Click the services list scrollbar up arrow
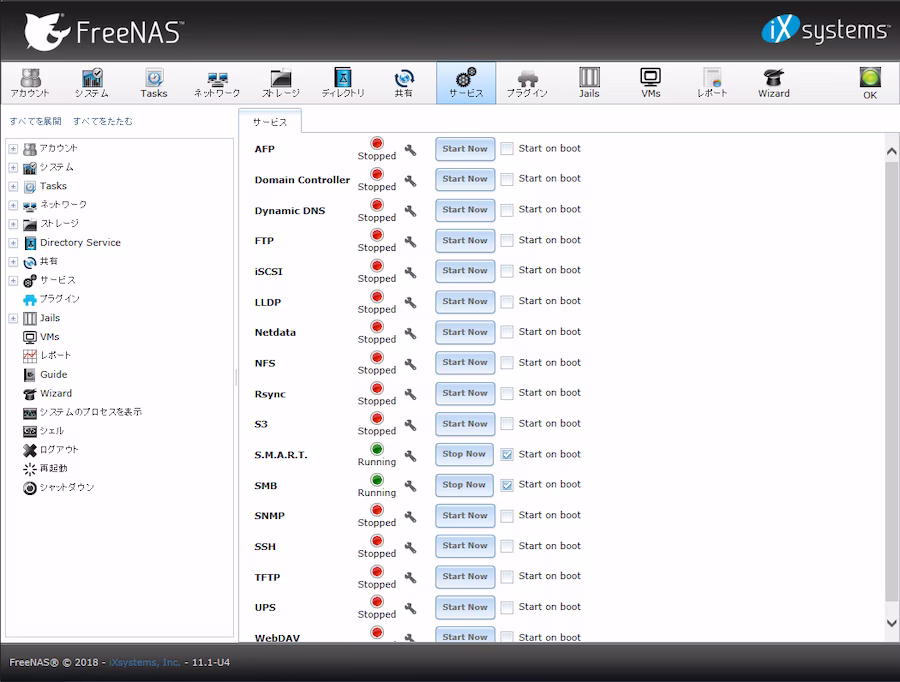900x682 pixels. click(891, 152)
